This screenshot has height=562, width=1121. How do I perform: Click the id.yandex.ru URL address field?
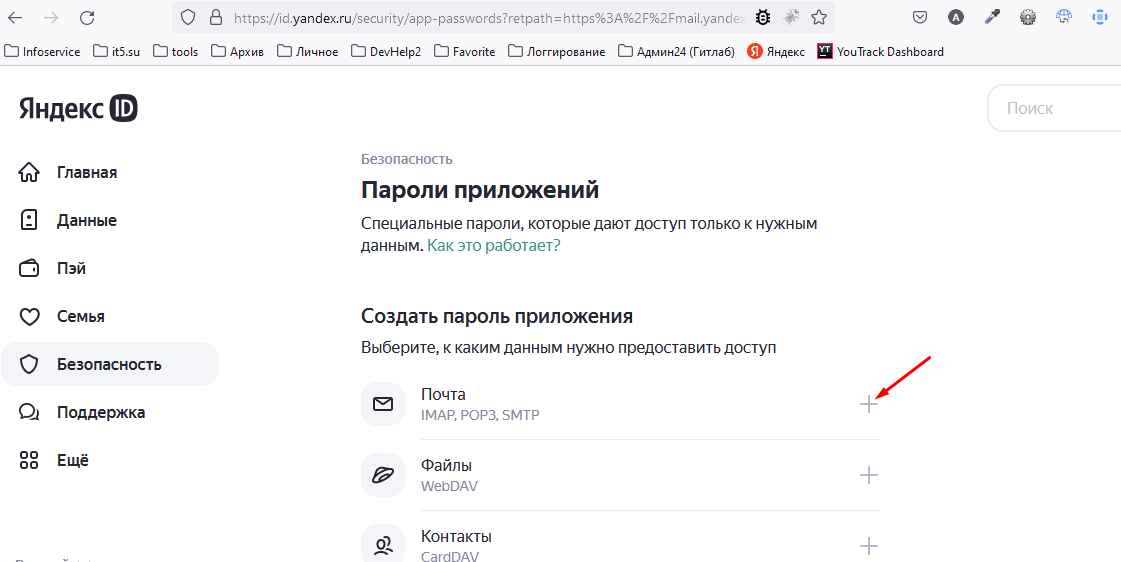click(x=488, y=17)
